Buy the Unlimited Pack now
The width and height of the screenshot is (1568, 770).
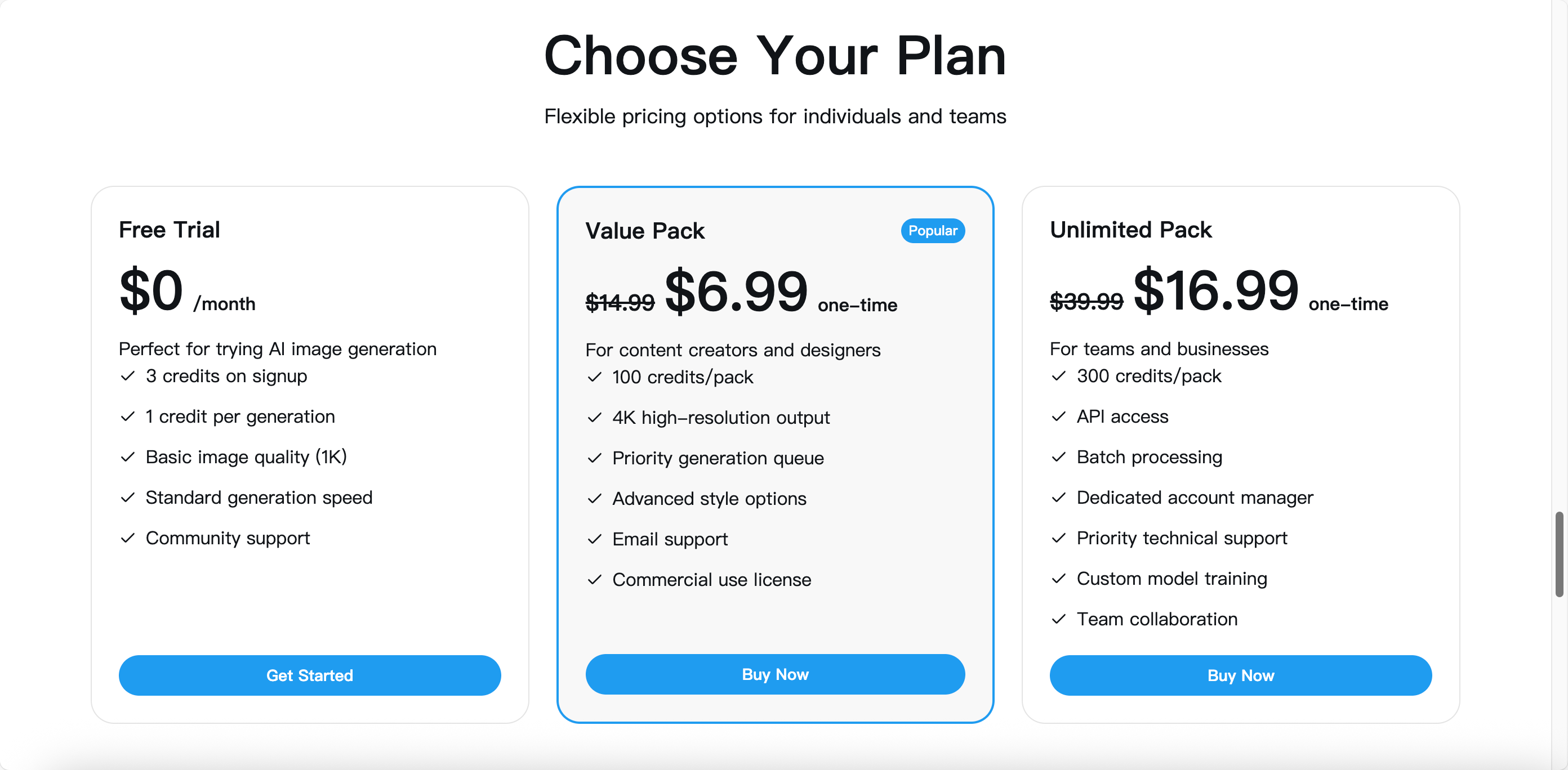[1241, 675]
